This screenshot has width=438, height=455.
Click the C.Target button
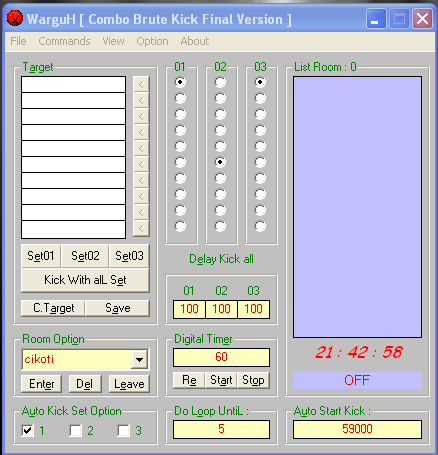[53, 308]
